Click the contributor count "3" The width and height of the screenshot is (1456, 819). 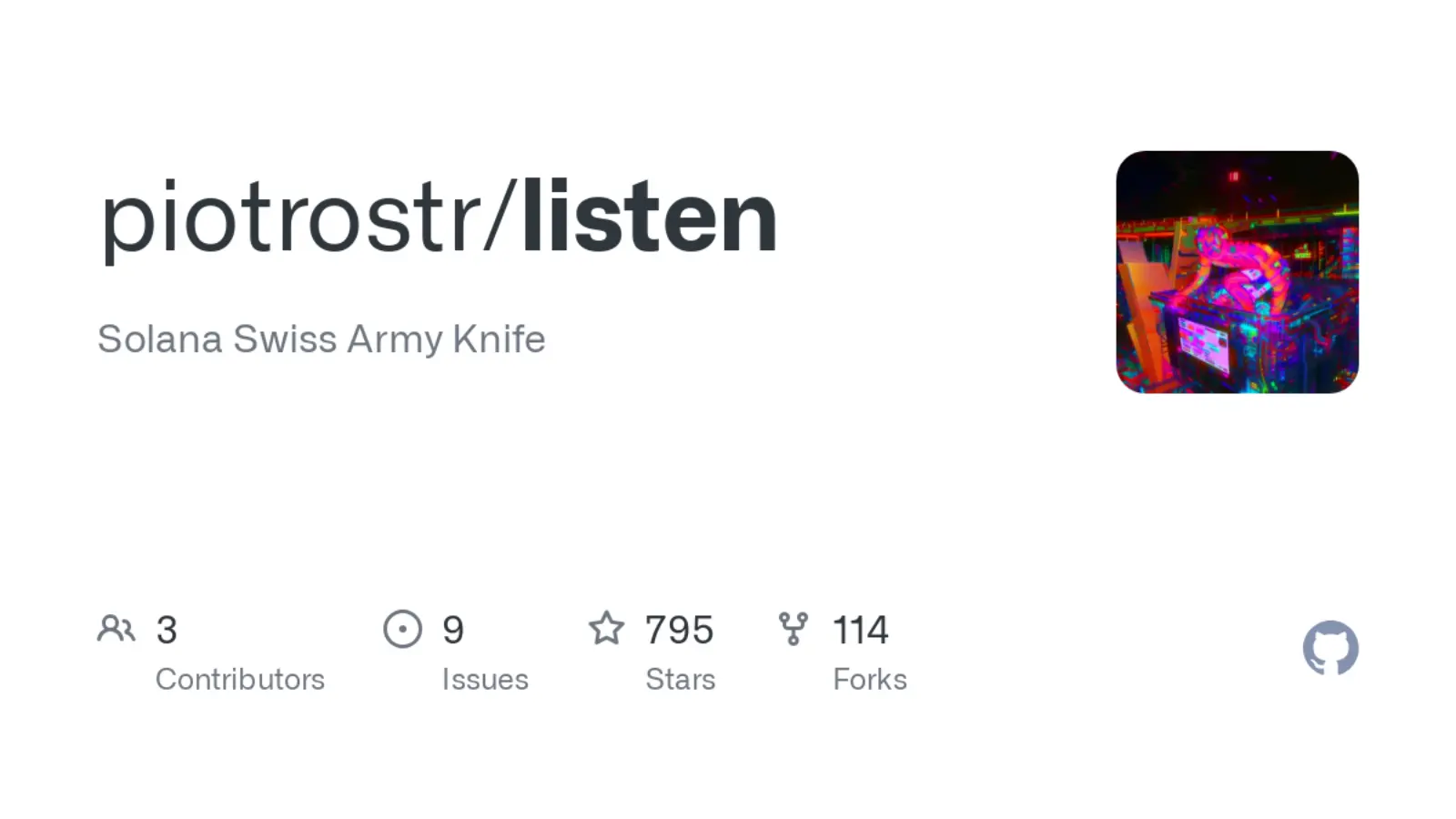pyautogui.click(x=167, y=630)
